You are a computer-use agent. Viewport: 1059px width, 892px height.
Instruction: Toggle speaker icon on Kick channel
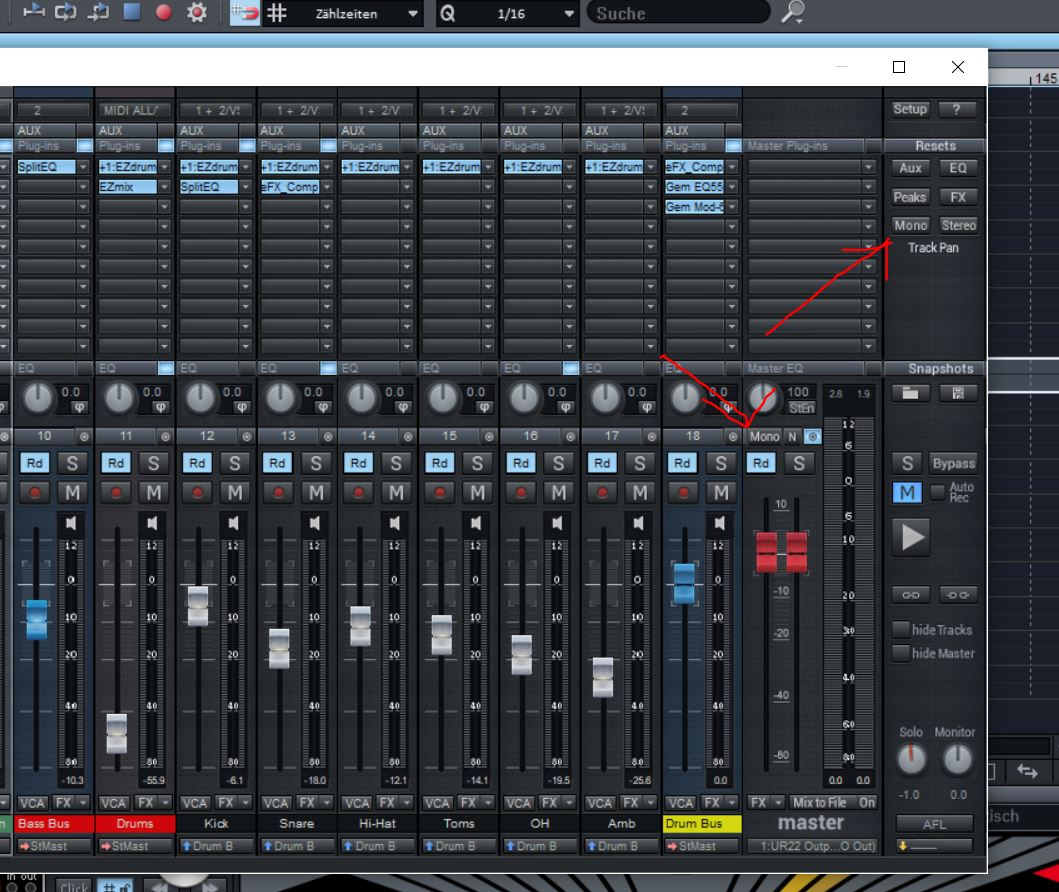click(233, 523)
